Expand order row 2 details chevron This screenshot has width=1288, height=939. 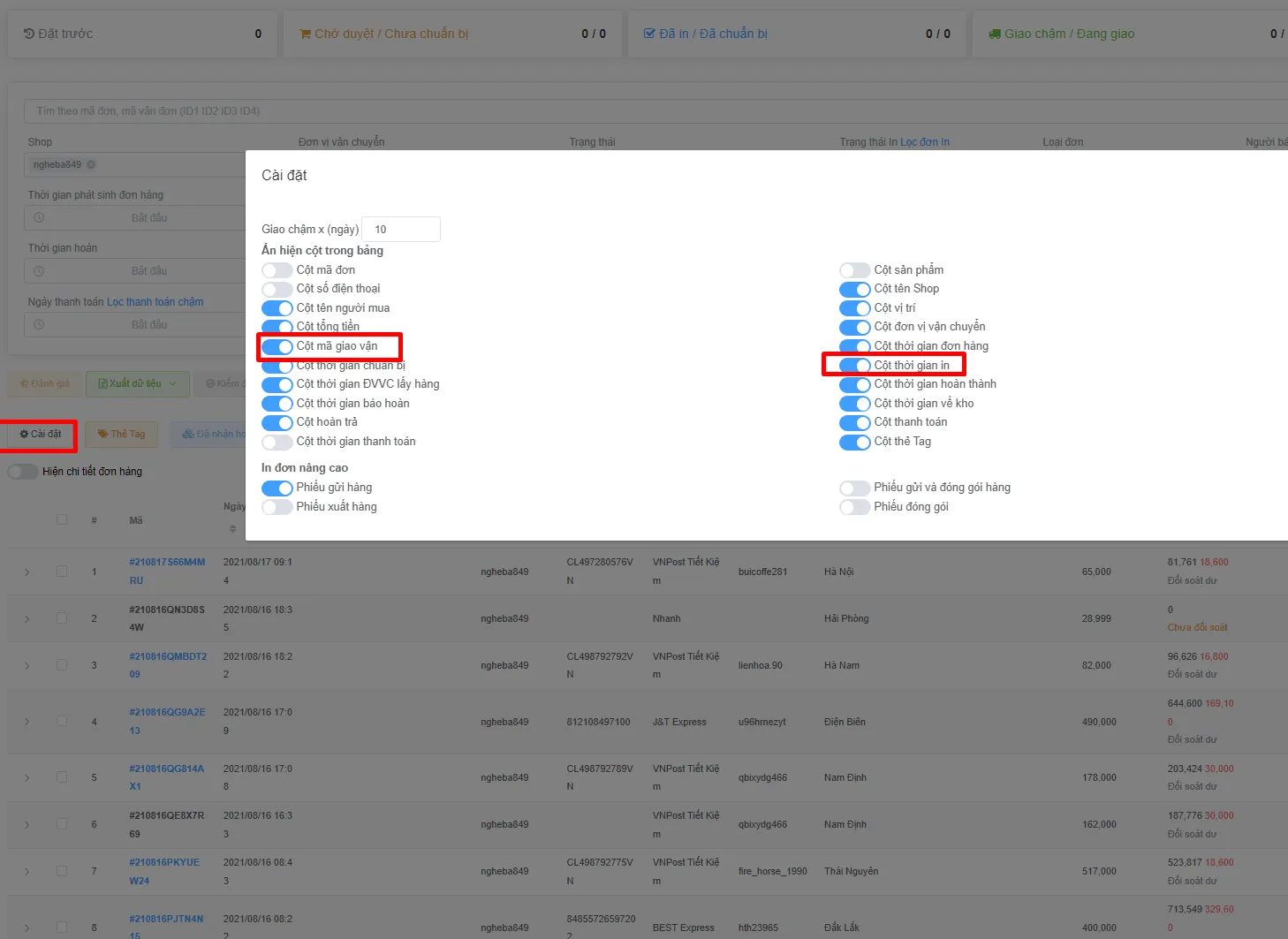pos(27,619)
